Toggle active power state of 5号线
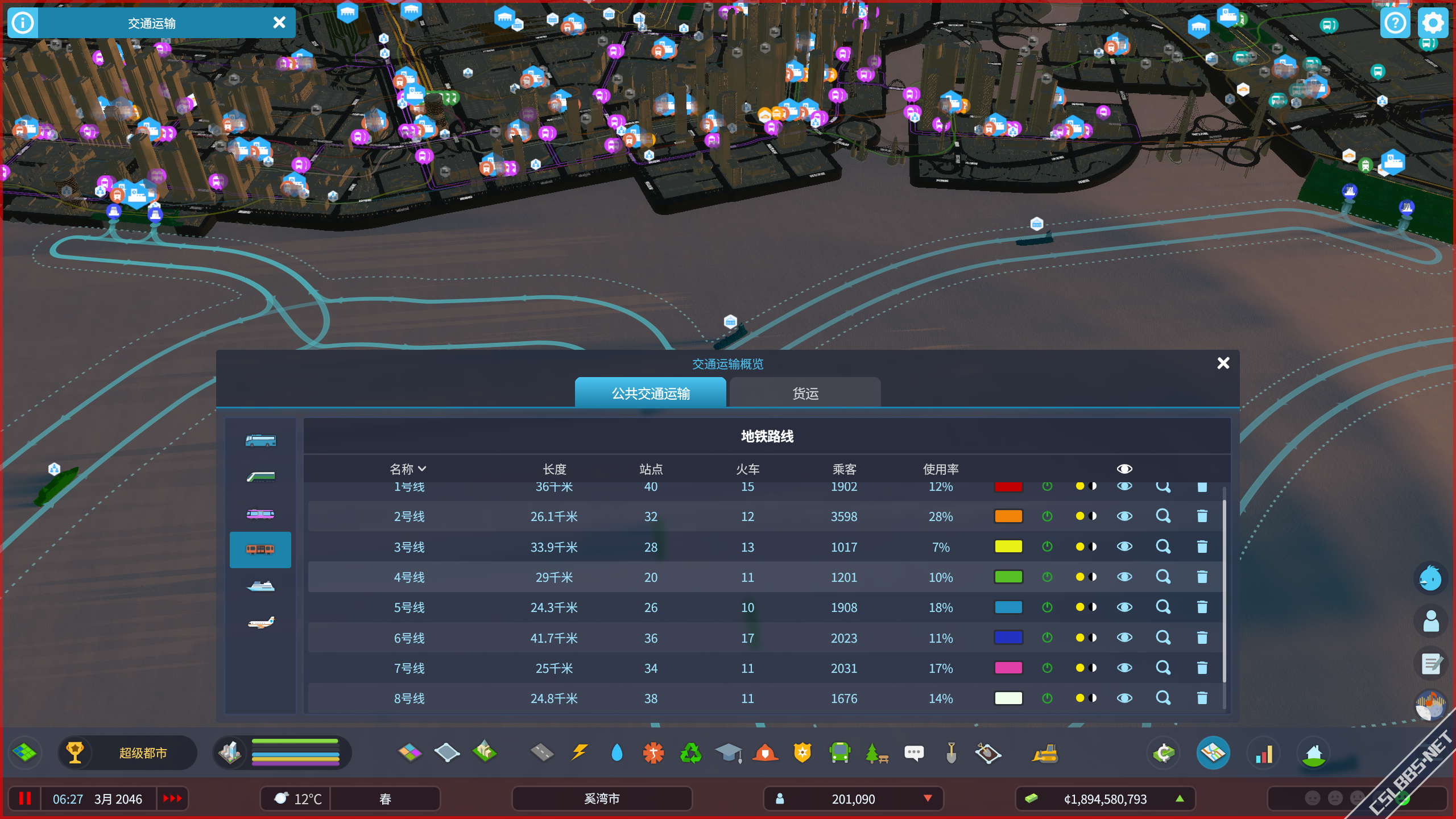Screen dimensions: 1456x819 1047,607
